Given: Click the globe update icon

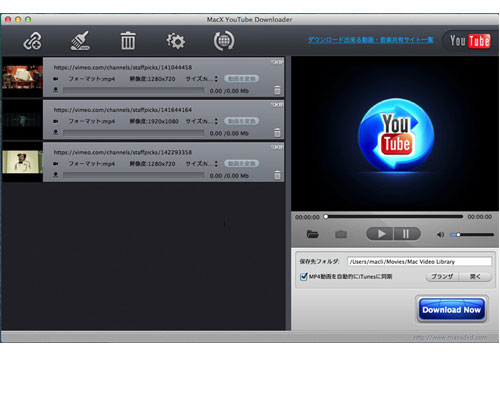Looking at the screenshot, I should click(224, 41).
